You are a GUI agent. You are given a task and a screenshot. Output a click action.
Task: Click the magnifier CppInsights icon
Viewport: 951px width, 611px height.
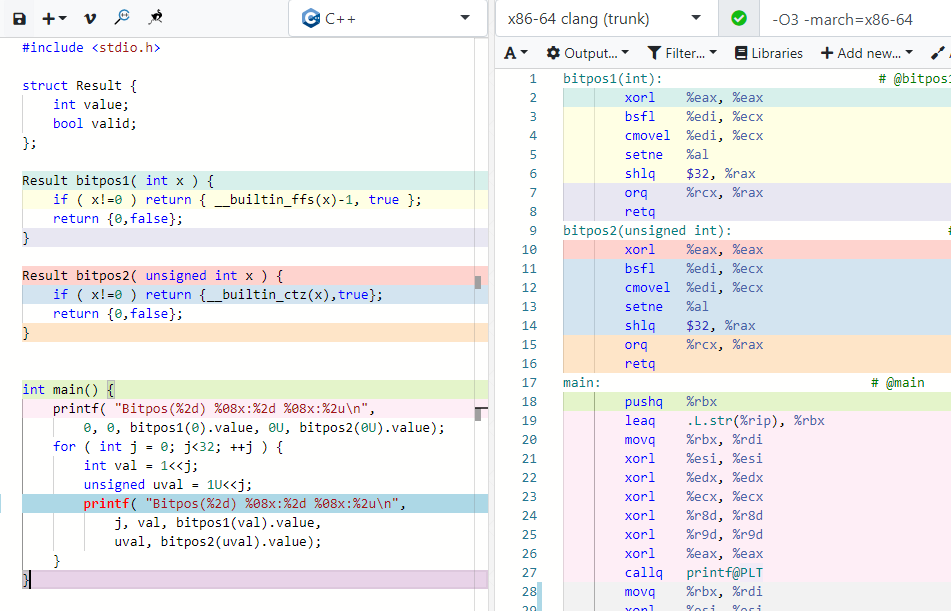point(122,18)
